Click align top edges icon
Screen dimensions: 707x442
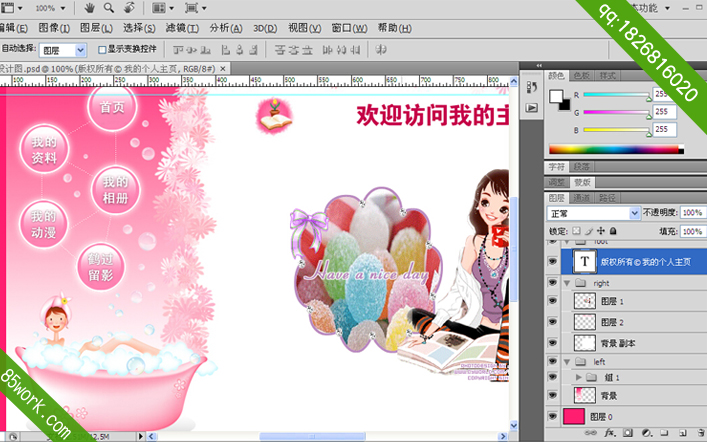[179, 50]
